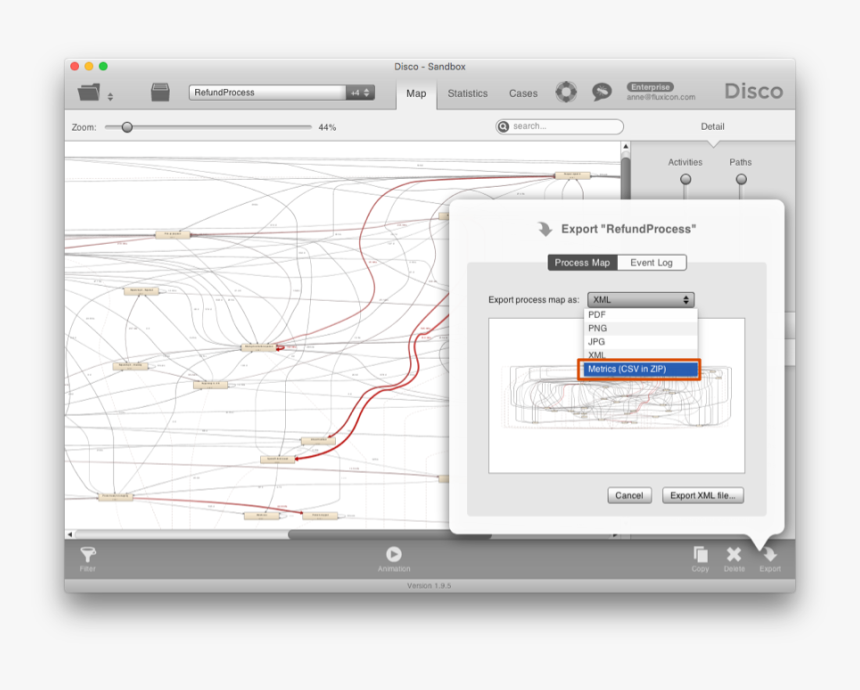Click the Enterprise license badge
Image resolution: width=860 pixels, height=690 pixels.
(650, 87)
